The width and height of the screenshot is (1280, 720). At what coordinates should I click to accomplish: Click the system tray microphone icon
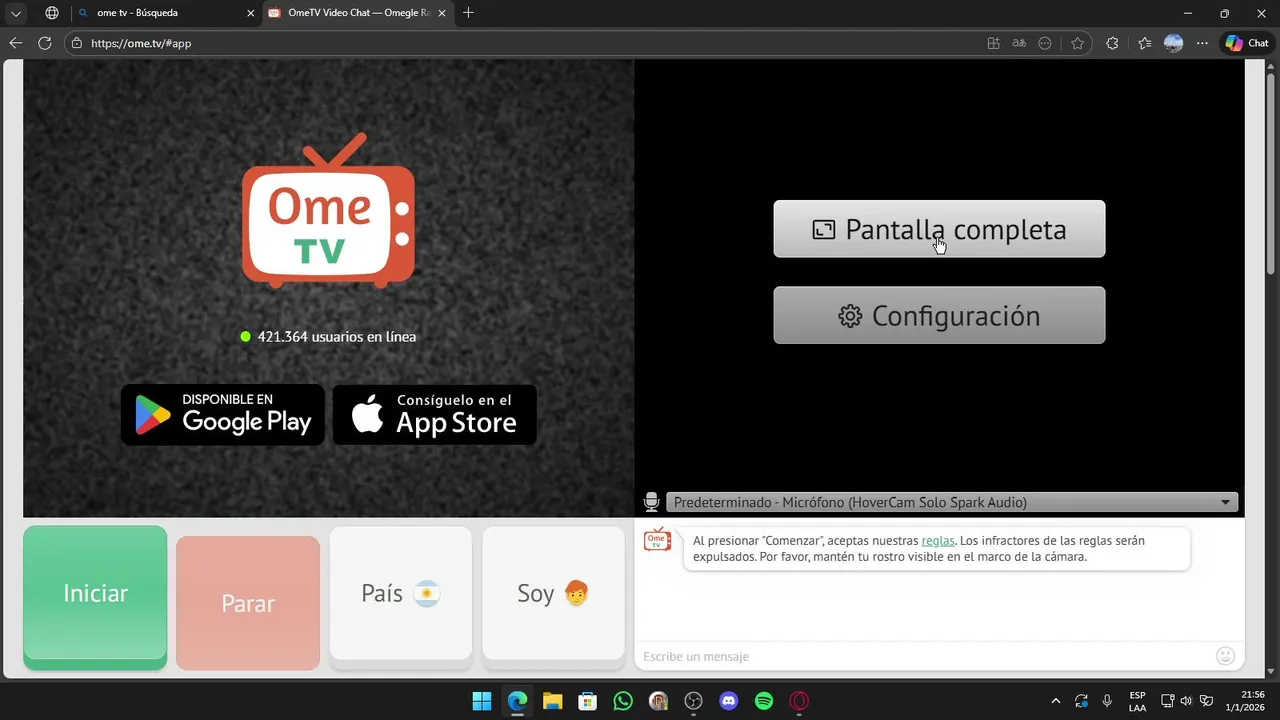pyautogui.click(x=1107, y=701)
